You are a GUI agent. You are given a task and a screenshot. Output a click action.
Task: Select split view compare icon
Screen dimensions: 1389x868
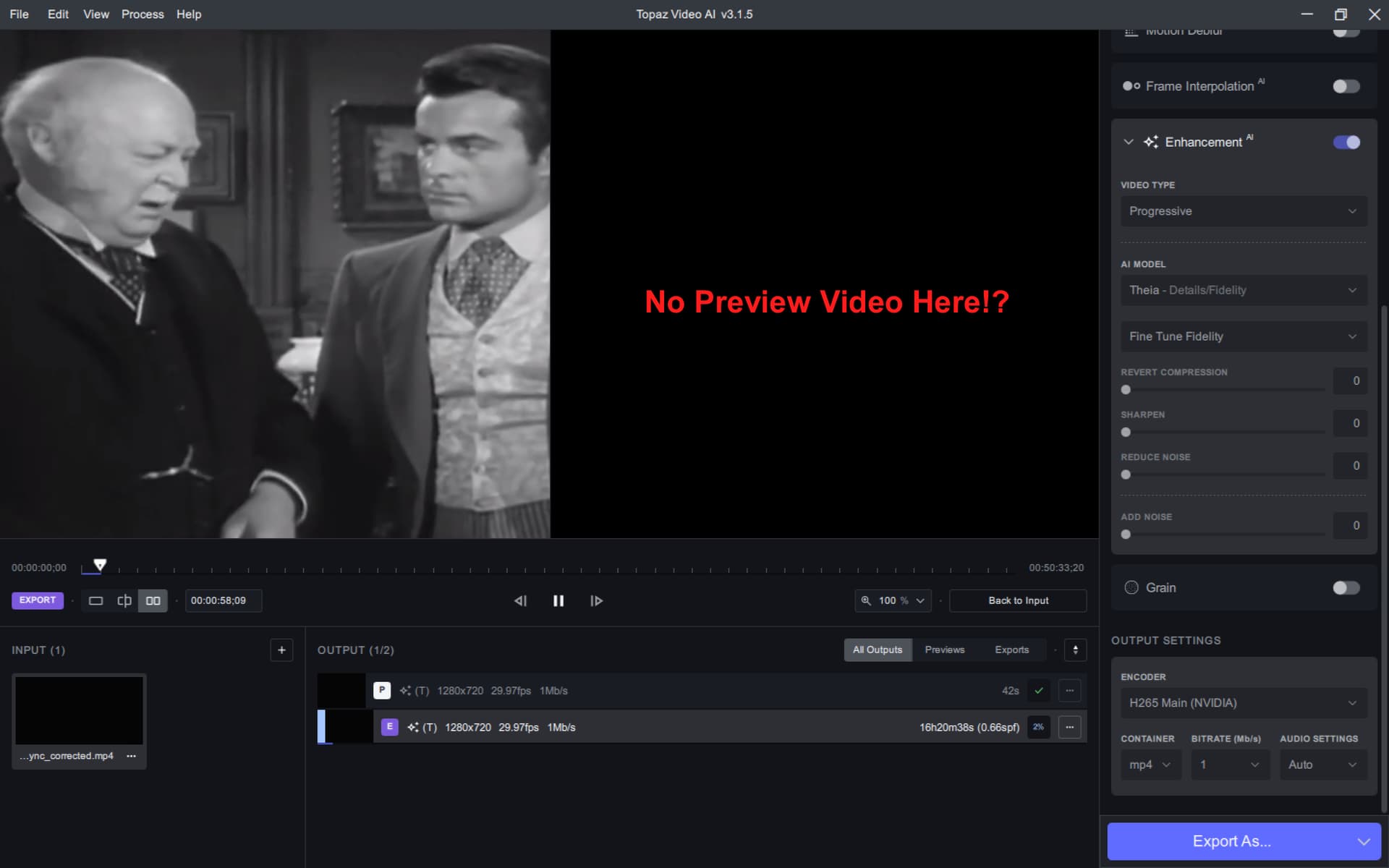(124, 600)
